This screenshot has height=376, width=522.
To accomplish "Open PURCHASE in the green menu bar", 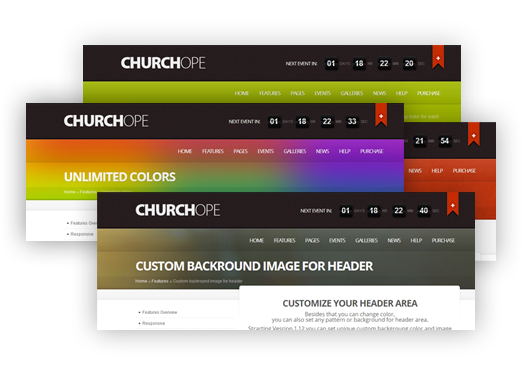I will 429,93.
